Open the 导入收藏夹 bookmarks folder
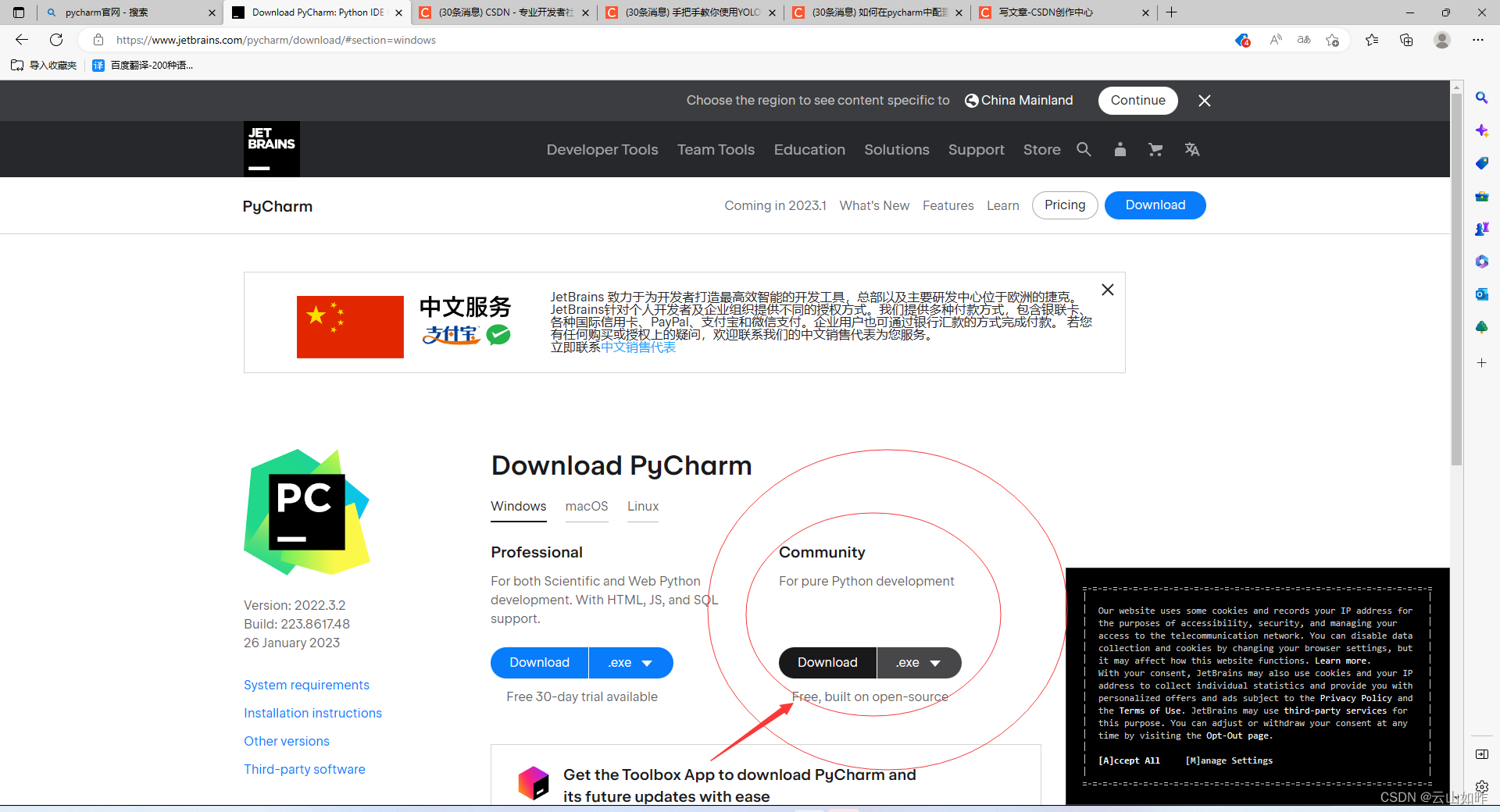 pyautogui.click(x=44, y=66)
